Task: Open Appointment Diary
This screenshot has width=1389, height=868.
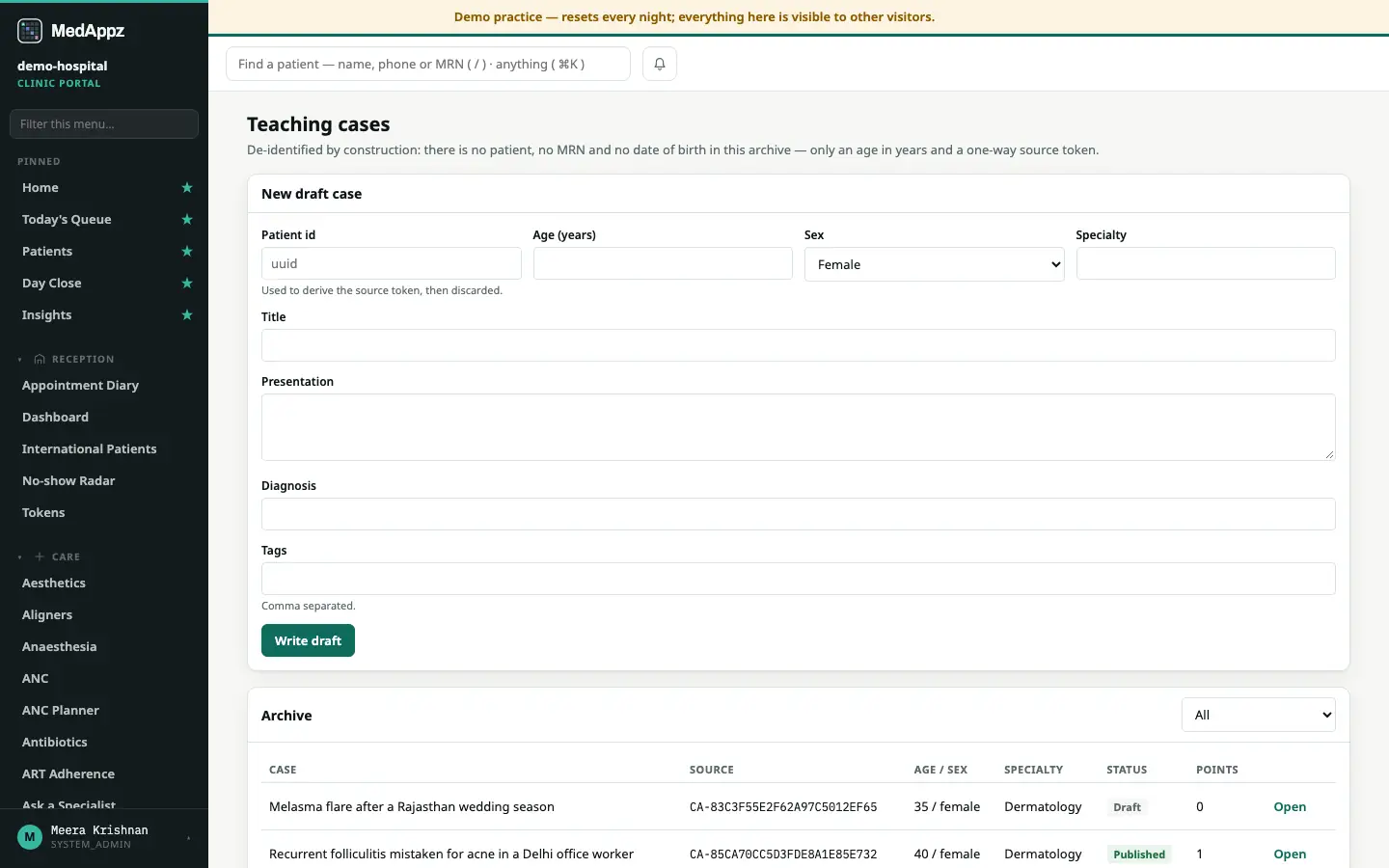Action: 81,386
